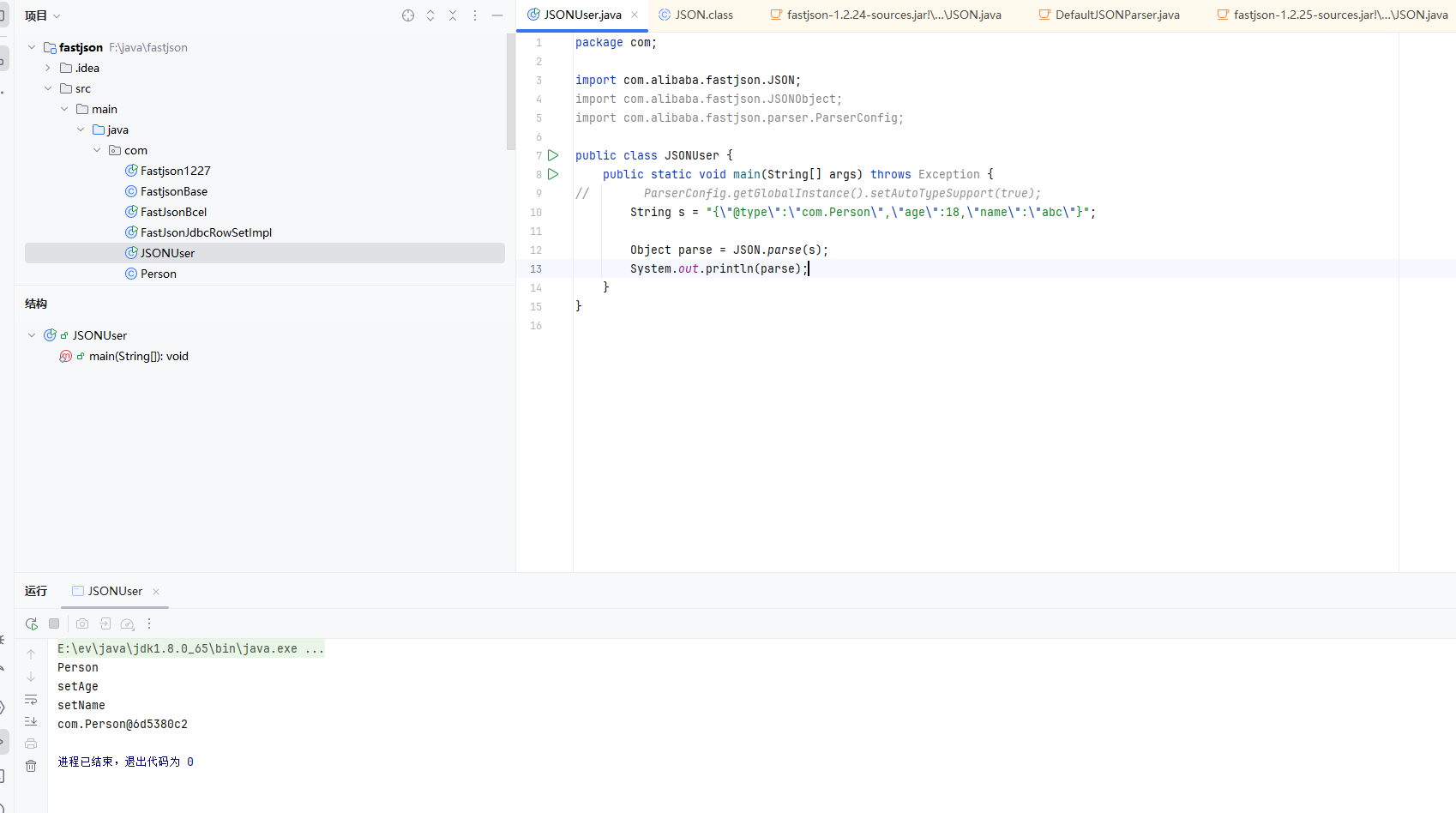
Task: Select opened file (crosshair) in Project panel
Action: pos(408,15)
